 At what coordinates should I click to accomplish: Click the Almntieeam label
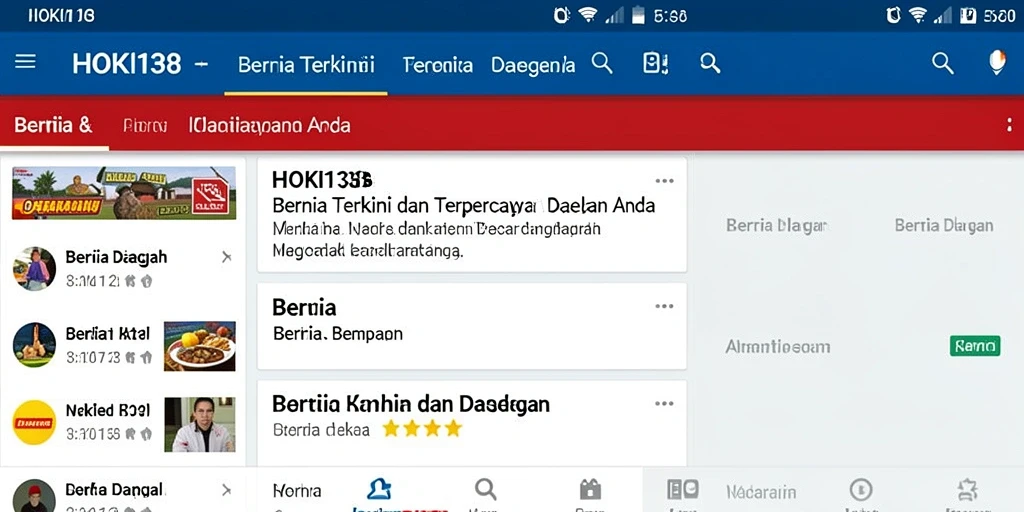pos(778,347)
